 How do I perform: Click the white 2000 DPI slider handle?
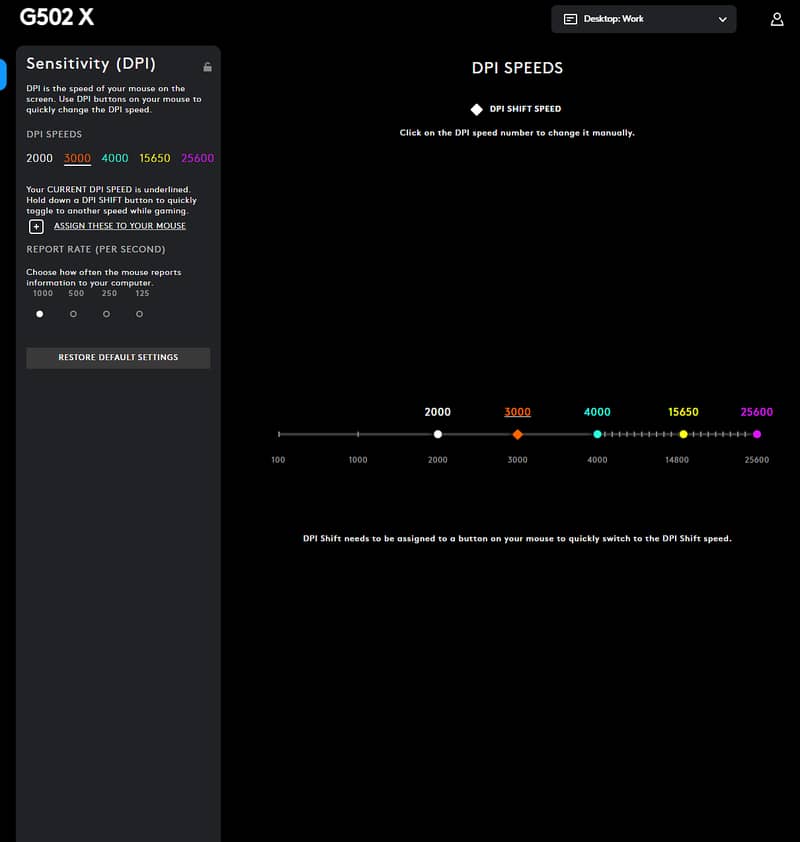[438, 434]
